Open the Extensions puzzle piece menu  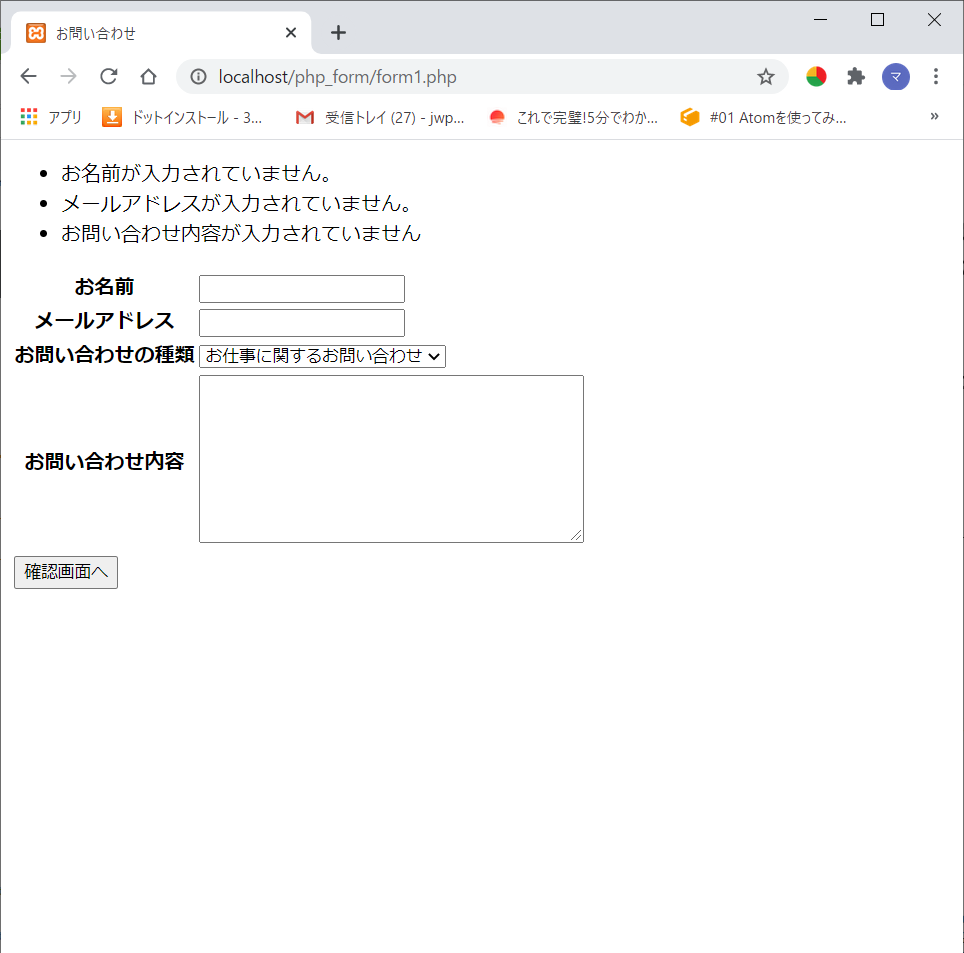click(856, 76)
